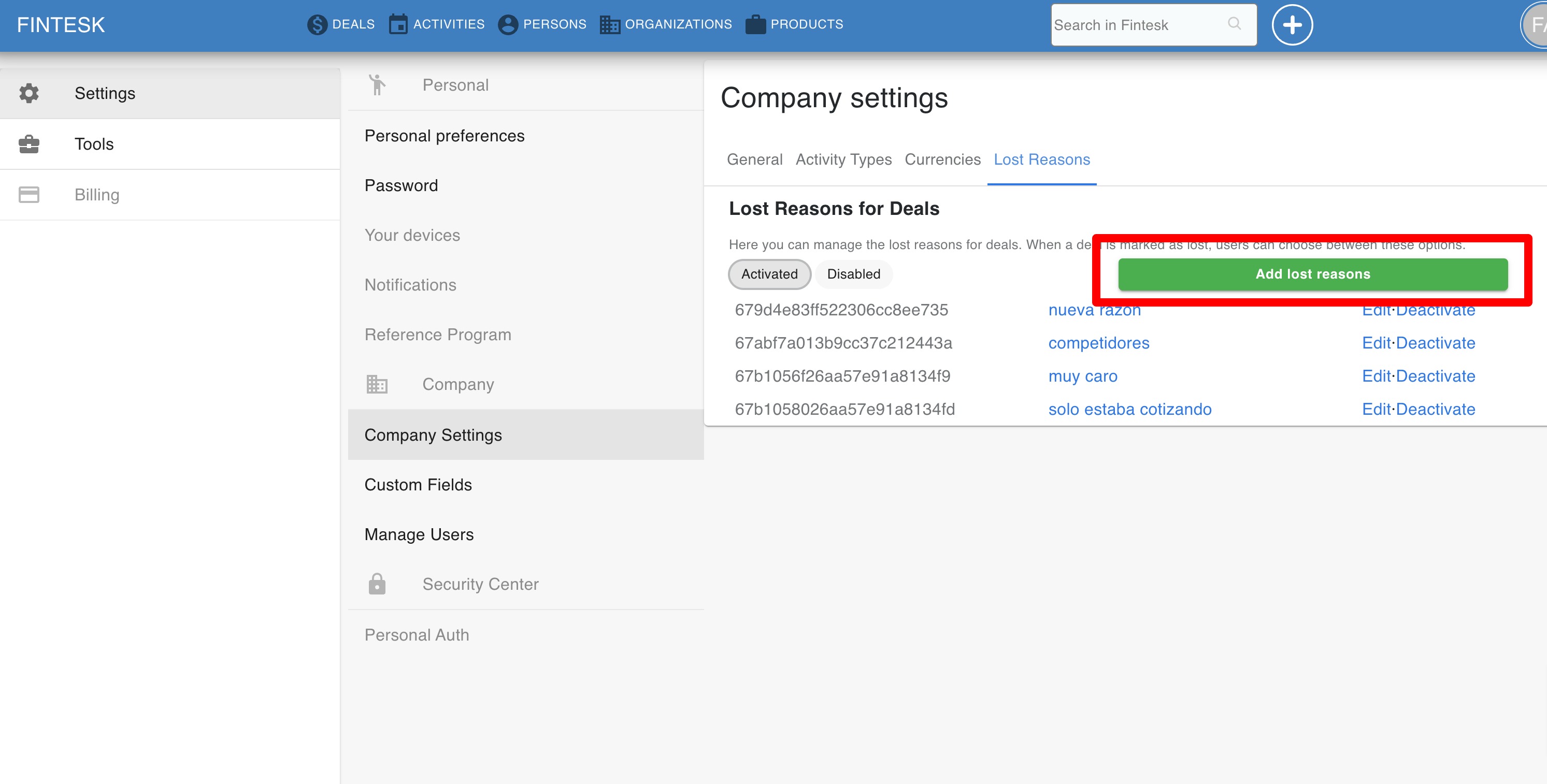Image resolution: width=1547 pixels, height=784 pixels.
Task: Click ID 67b1058026aa57e91a8134fd
Action: [x=844, y=409]
